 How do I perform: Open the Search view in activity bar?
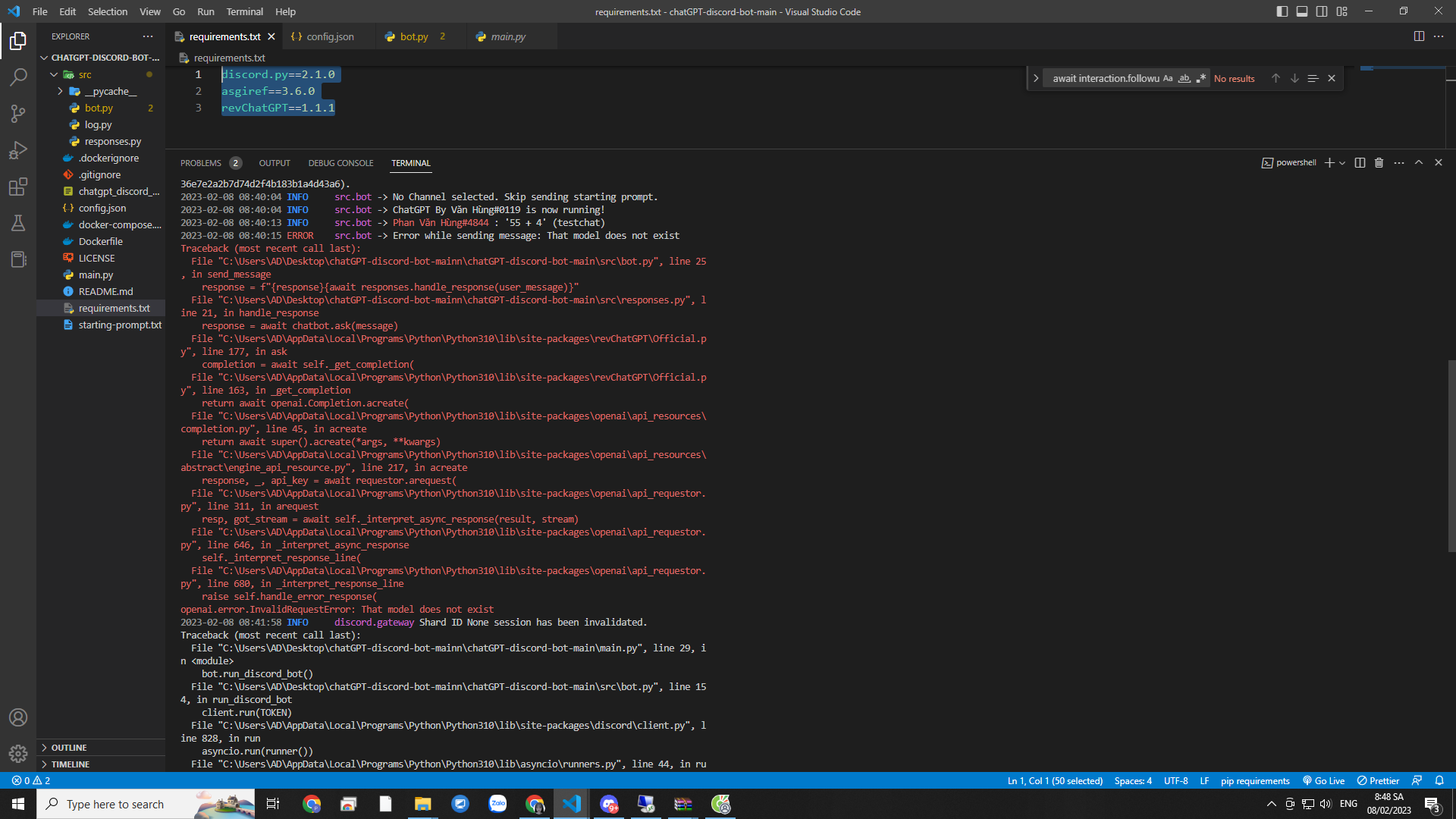(x=18, y=77)
